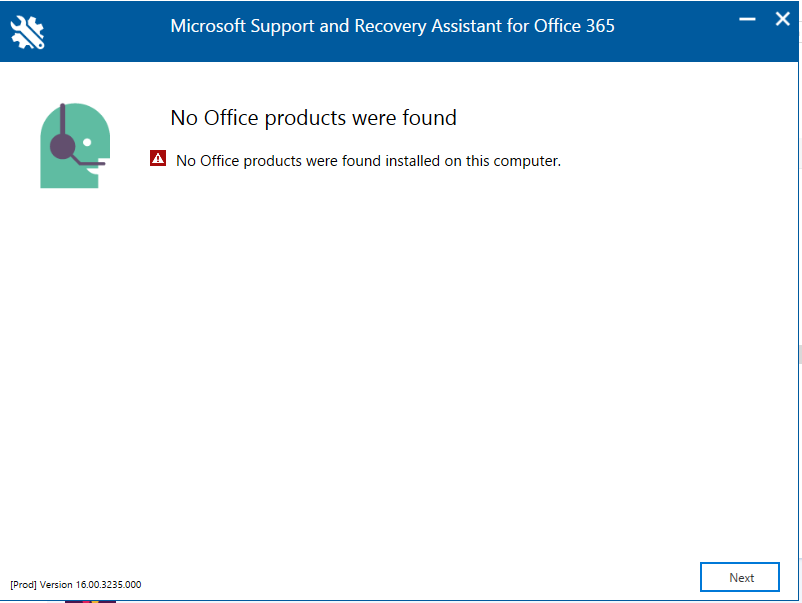Select the 'No Office products were found' heading
Image resolution: width=802 pixels, height=603 pixels.
click(x=313, y=118)
